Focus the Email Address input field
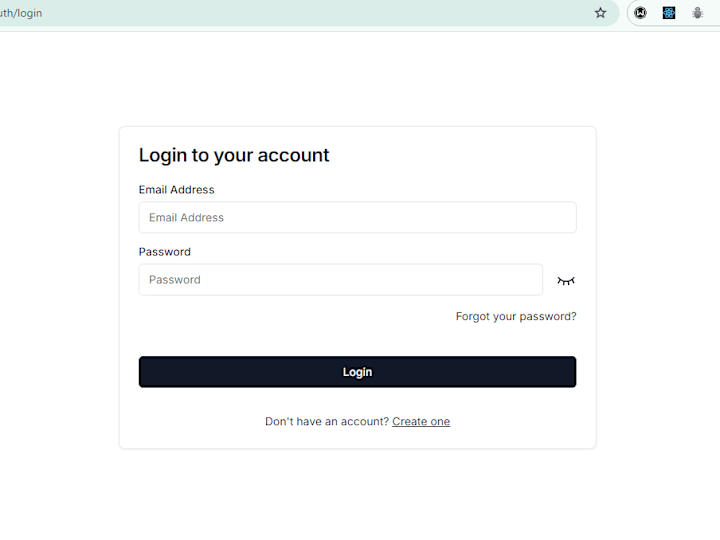The width and height of the screenshot is (720, 540). pos(357,217)
